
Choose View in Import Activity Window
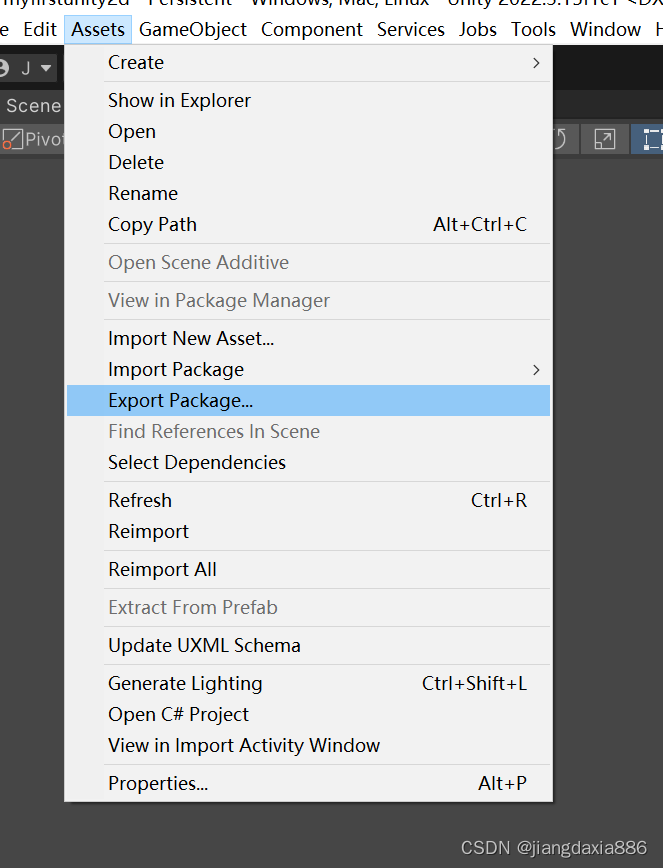308,746
